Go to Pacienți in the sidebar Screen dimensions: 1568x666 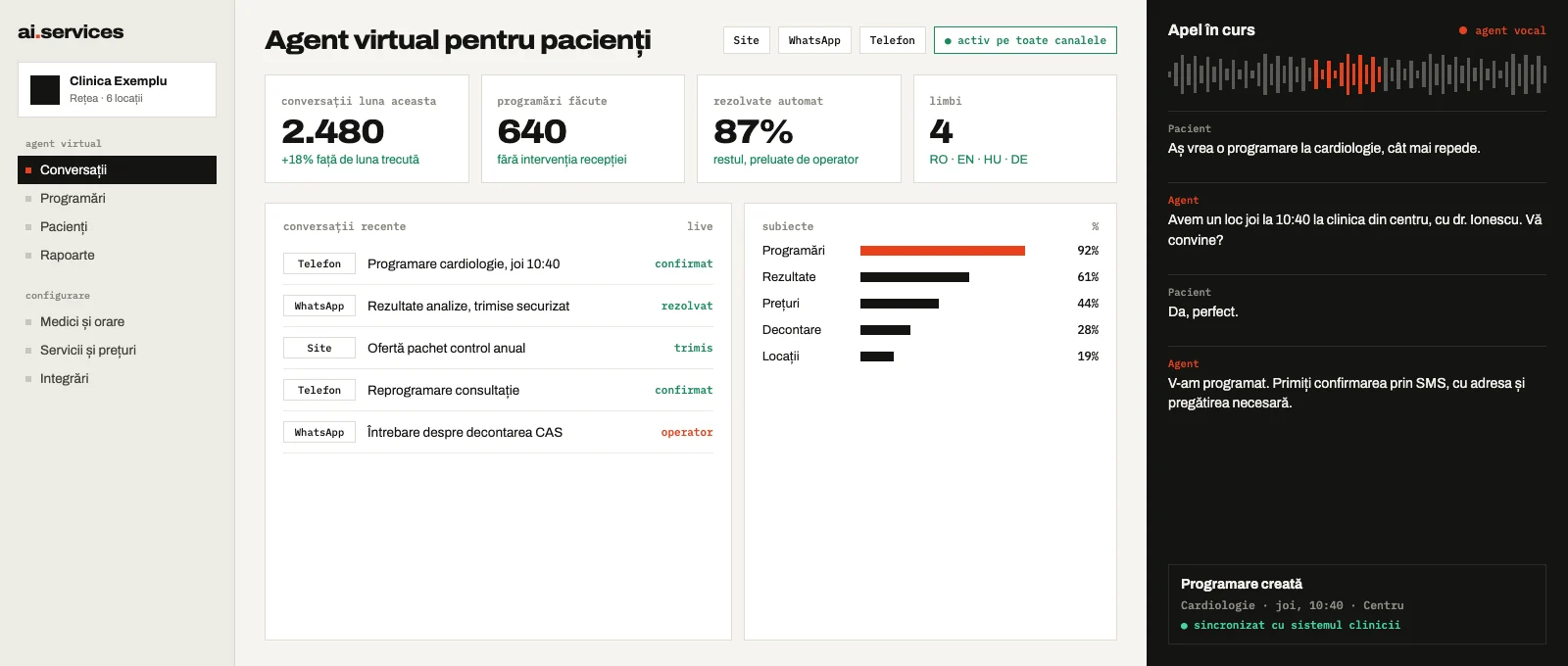pos(117,226)
